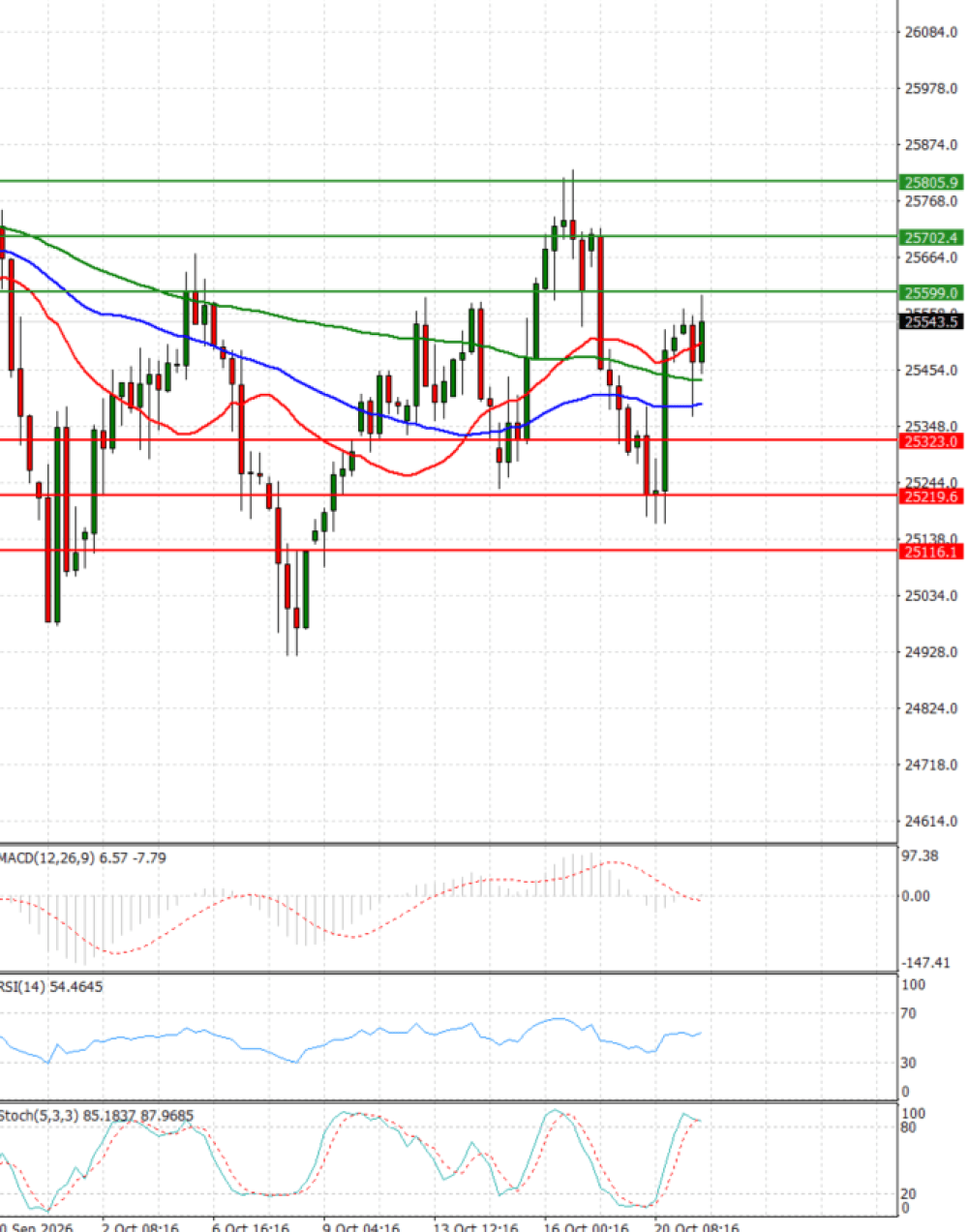Click the Stochastic 20 level value
This screenshot has width=968, height=1232.
[x=908, y=1194]
